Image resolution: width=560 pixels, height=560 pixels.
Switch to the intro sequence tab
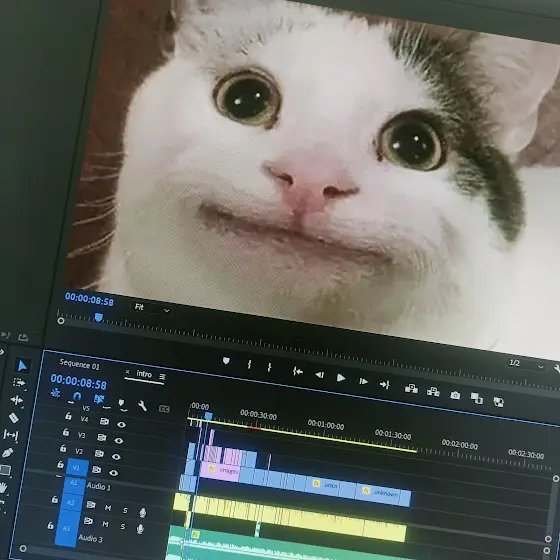coord(144,374)
